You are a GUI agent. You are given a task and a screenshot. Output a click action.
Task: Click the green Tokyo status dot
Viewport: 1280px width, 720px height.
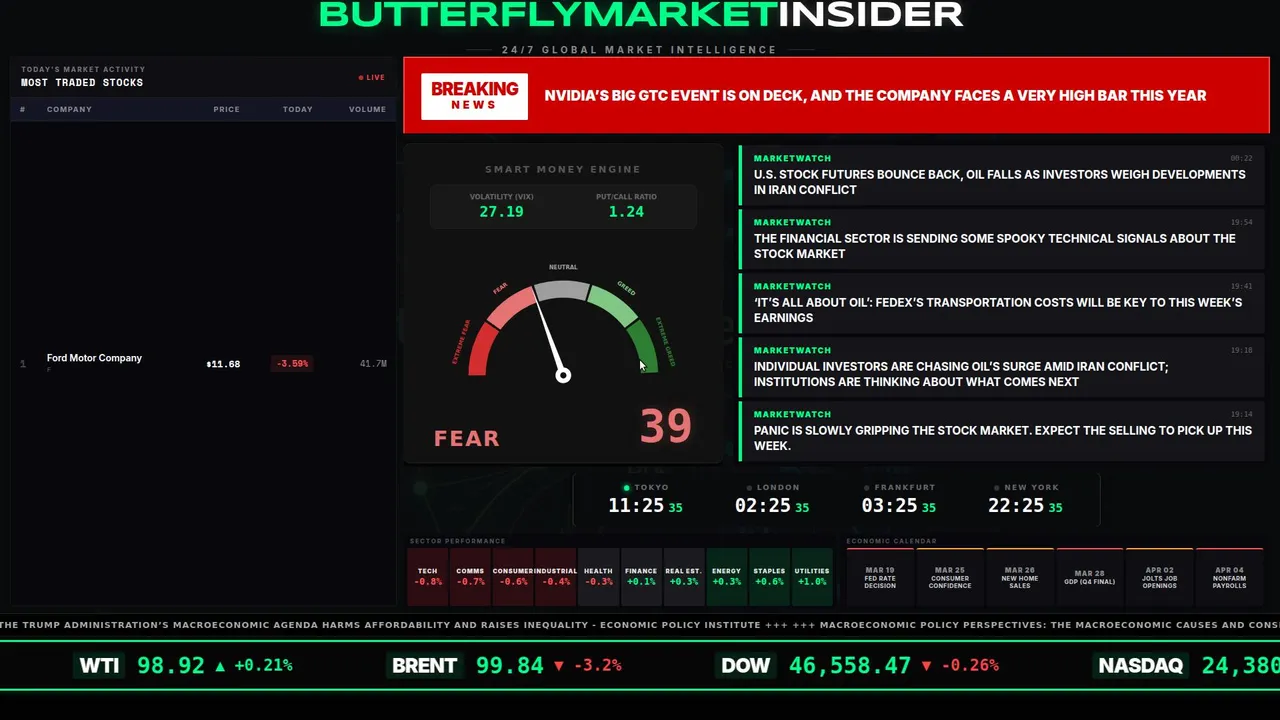pyautogui.click(x=627, y=488)
